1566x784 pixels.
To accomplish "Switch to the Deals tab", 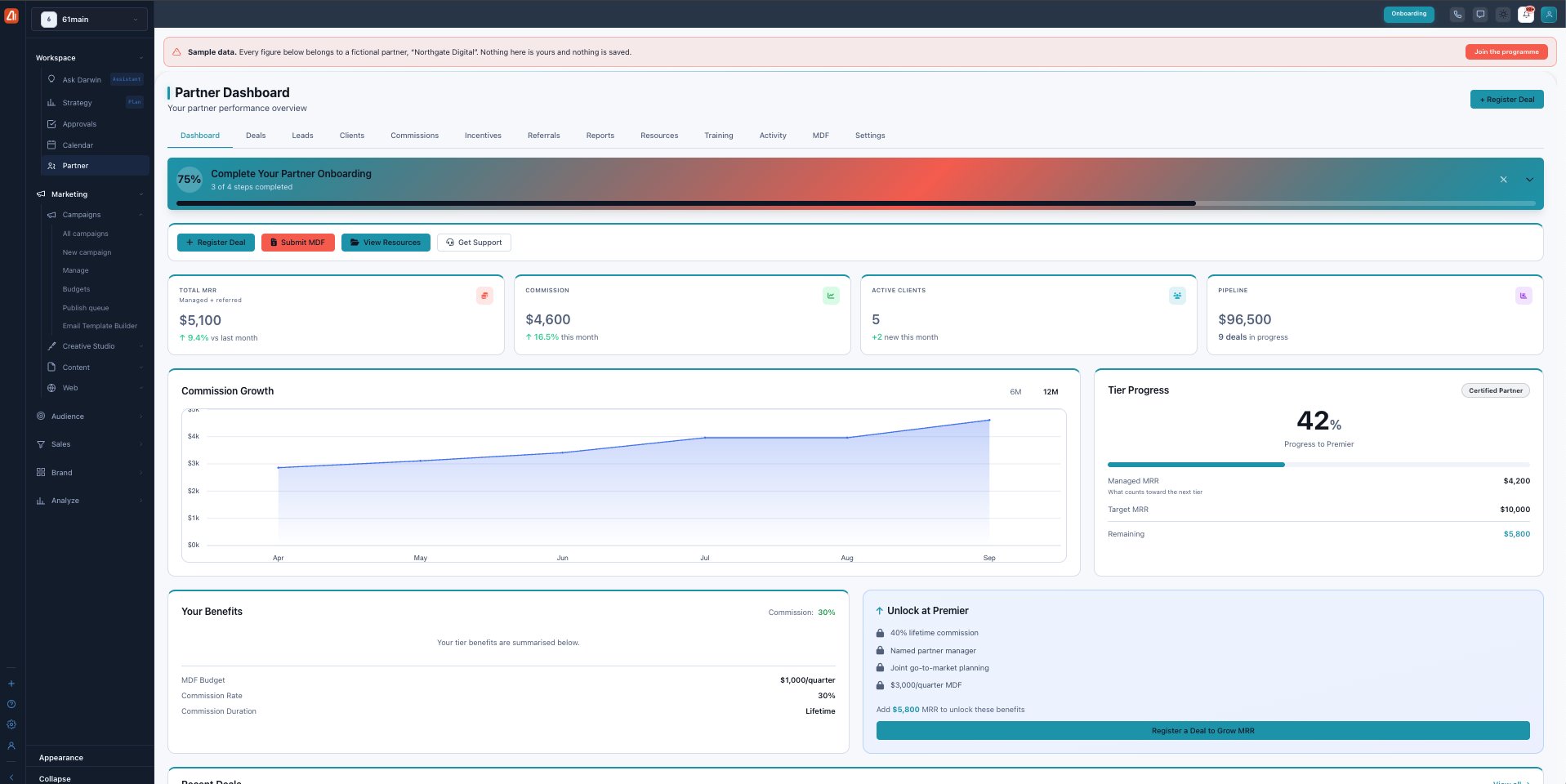I will (256, 136).
